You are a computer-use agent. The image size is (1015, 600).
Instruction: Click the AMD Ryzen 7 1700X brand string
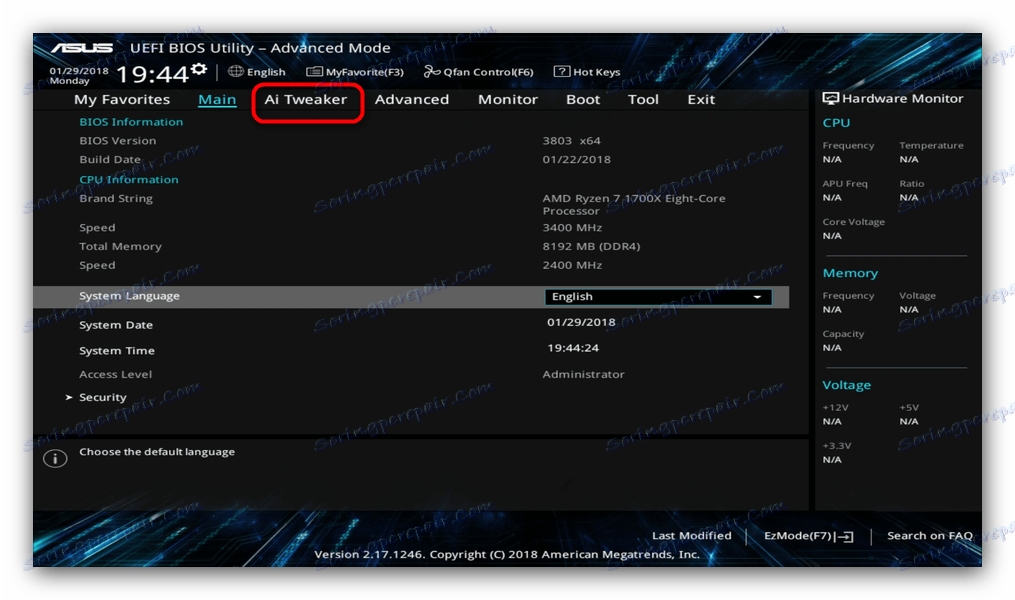[634, 205]
